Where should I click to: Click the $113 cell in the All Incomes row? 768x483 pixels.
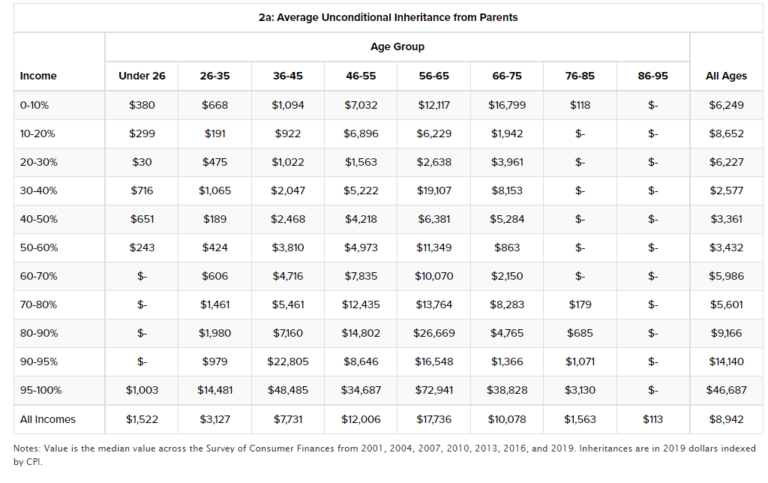[x=652, y=418]
